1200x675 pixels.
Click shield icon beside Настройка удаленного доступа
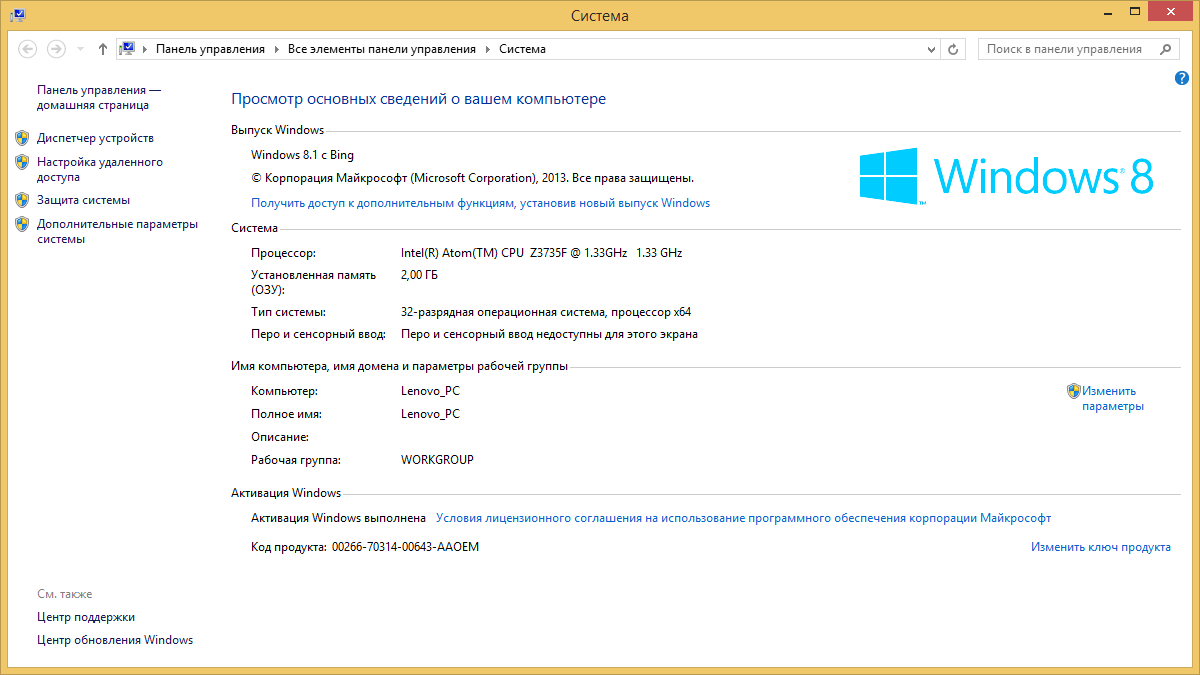(22, 161)
